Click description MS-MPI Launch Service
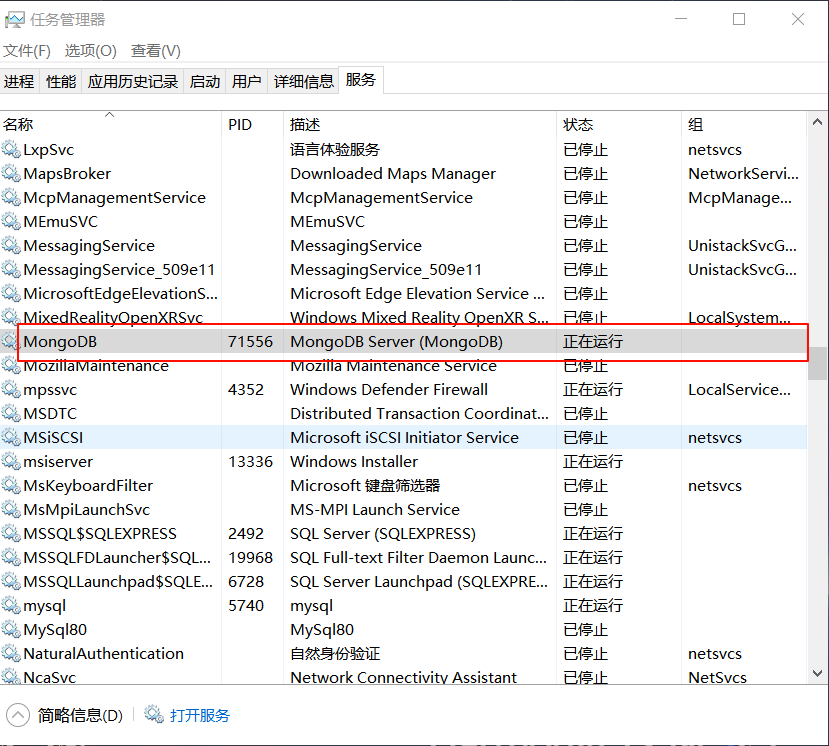 tap(375, 509)
